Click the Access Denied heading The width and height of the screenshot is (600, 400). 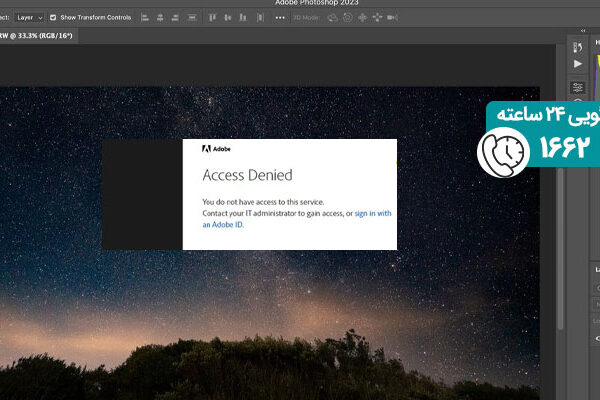coord(248,175)
